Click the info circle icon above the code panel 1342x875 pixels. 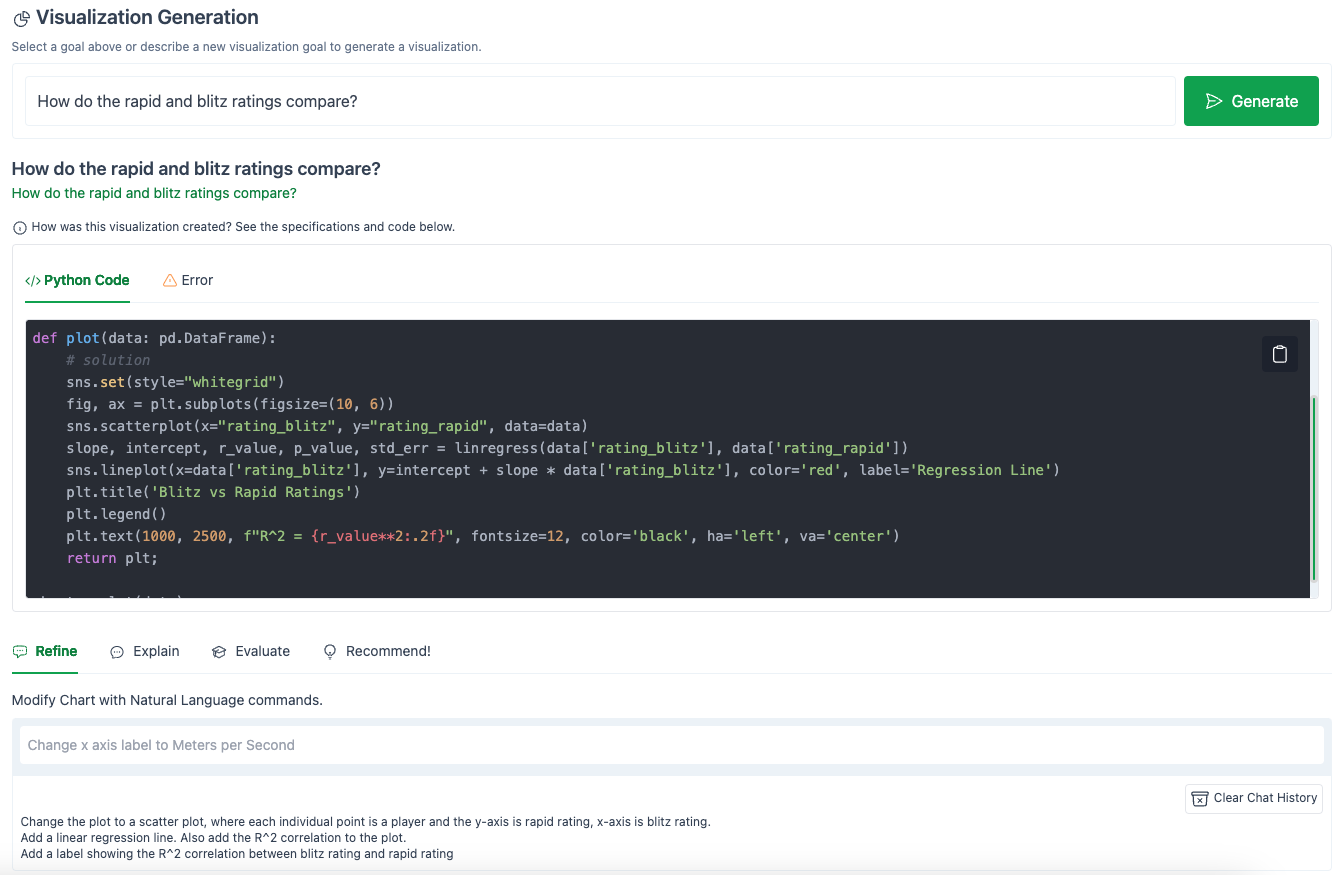click(x=19, y=226)
